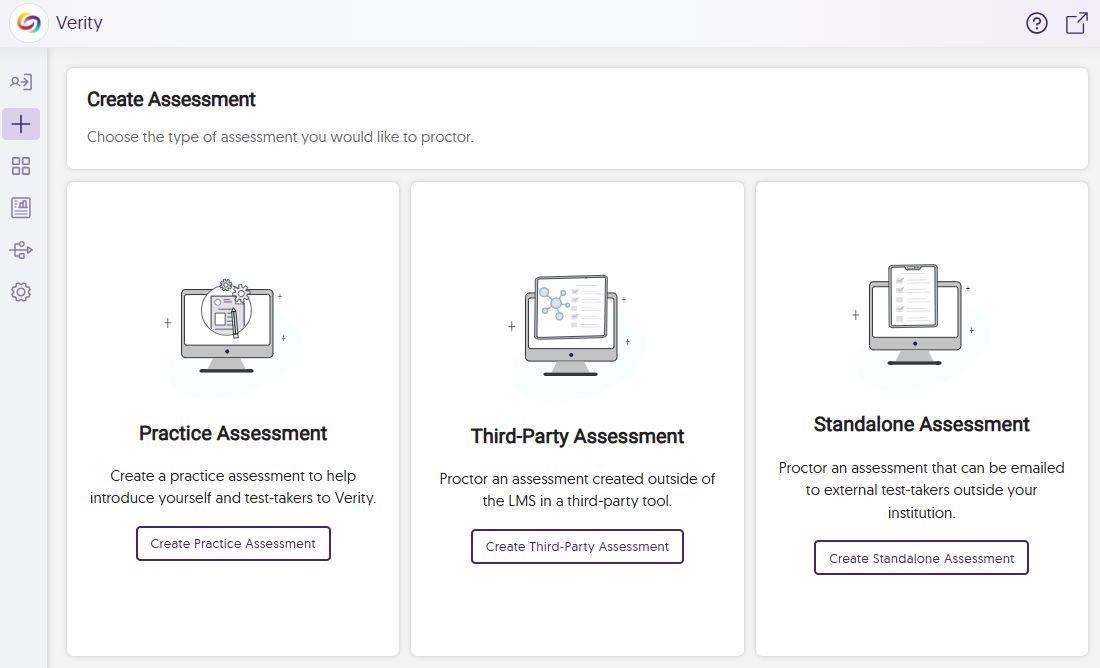Open the settings gear in sidebar
Screen dimensions: 1100x668
pos(21,292)
